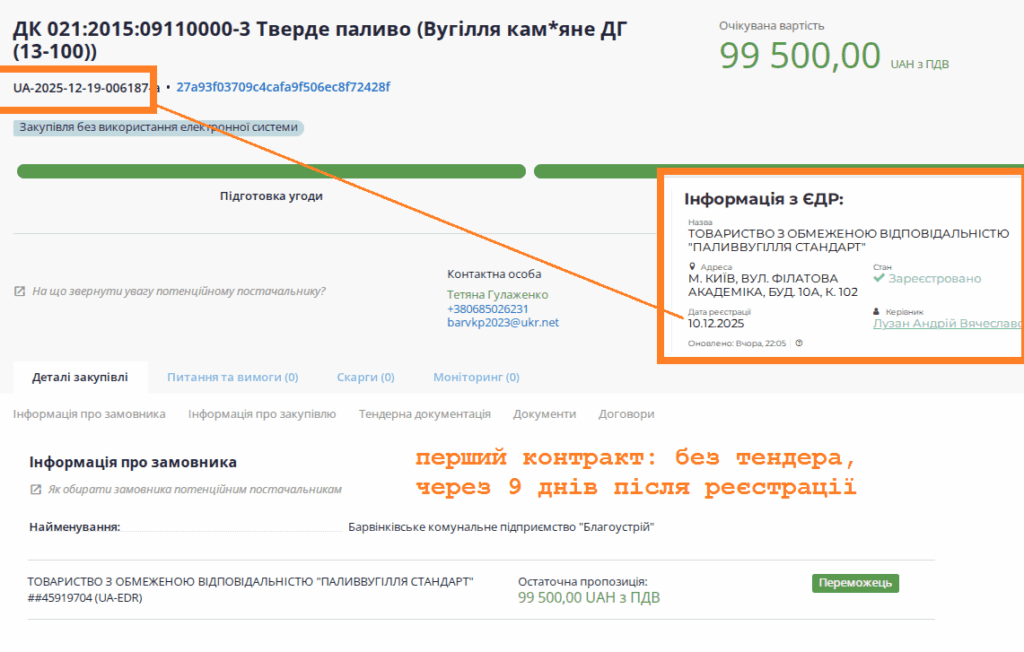Jump to the Документи section
The width and height of the screenshot is (1024, 652).
544,413
